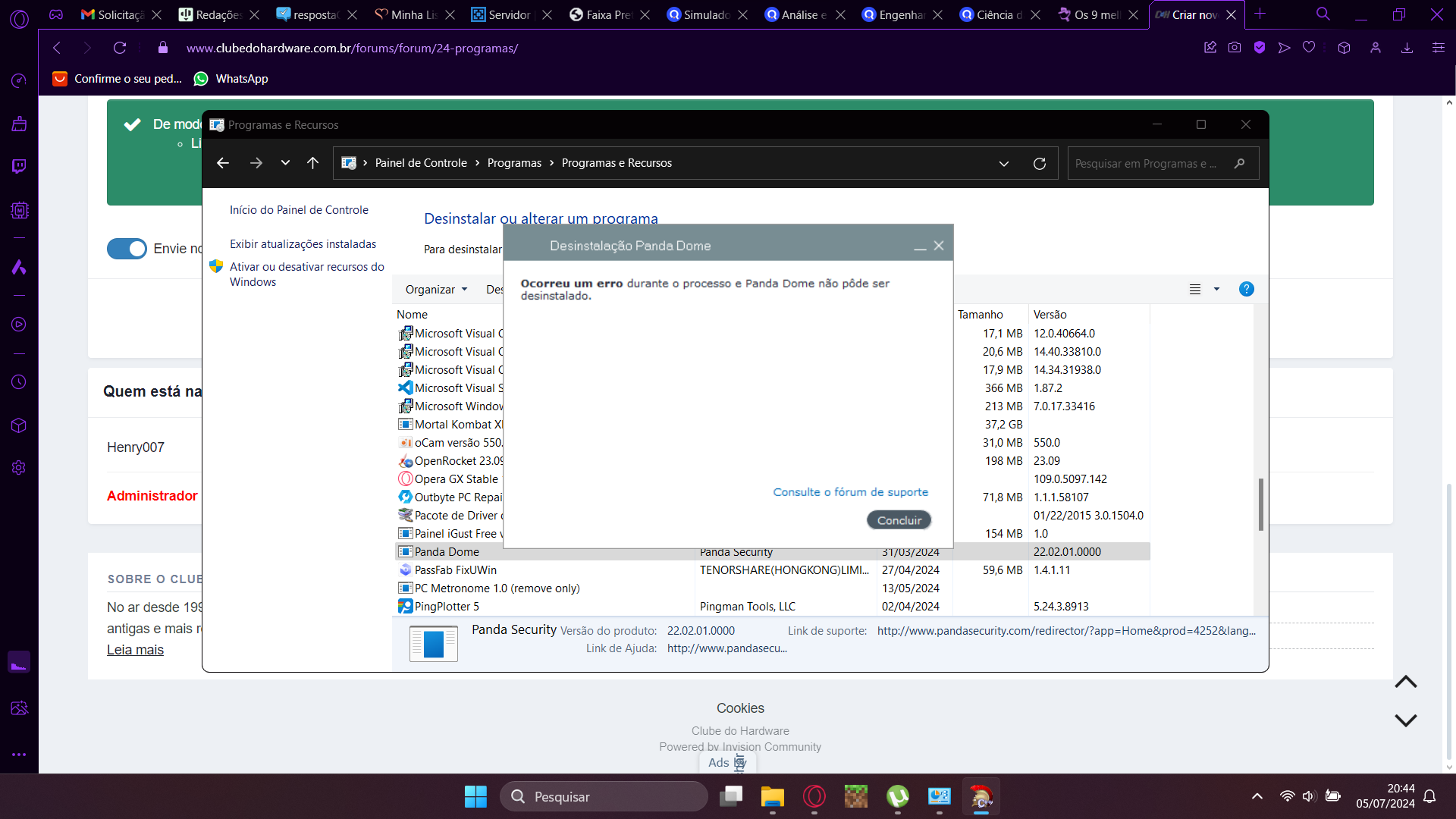Open a new browser tab
This screenshot has width=1456, height=819.
pyautogui.click(x=1260, y=14)
